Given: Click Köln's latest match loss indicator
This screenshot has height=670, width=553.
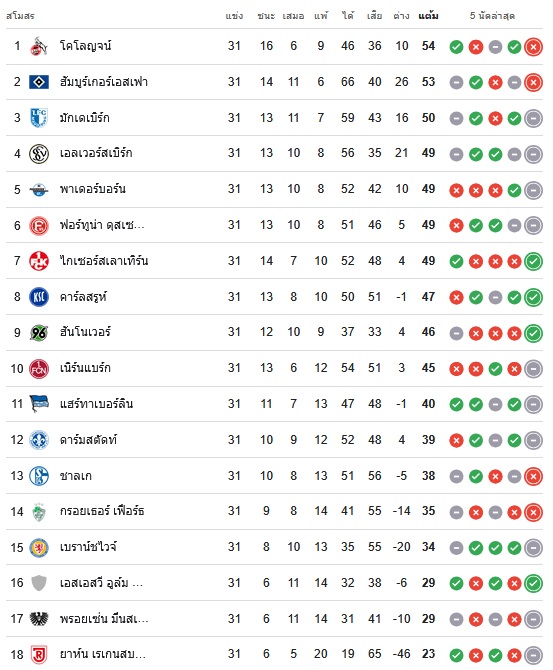Looking at the screenshot, I should click(533, 47).
